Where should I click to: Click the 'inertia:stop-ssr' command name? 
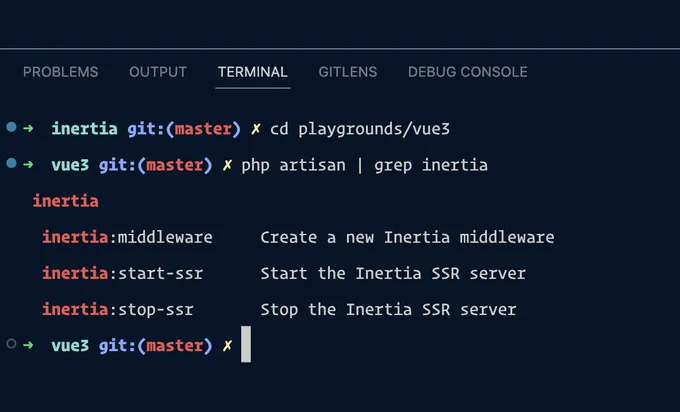click(x=118, y=310)
